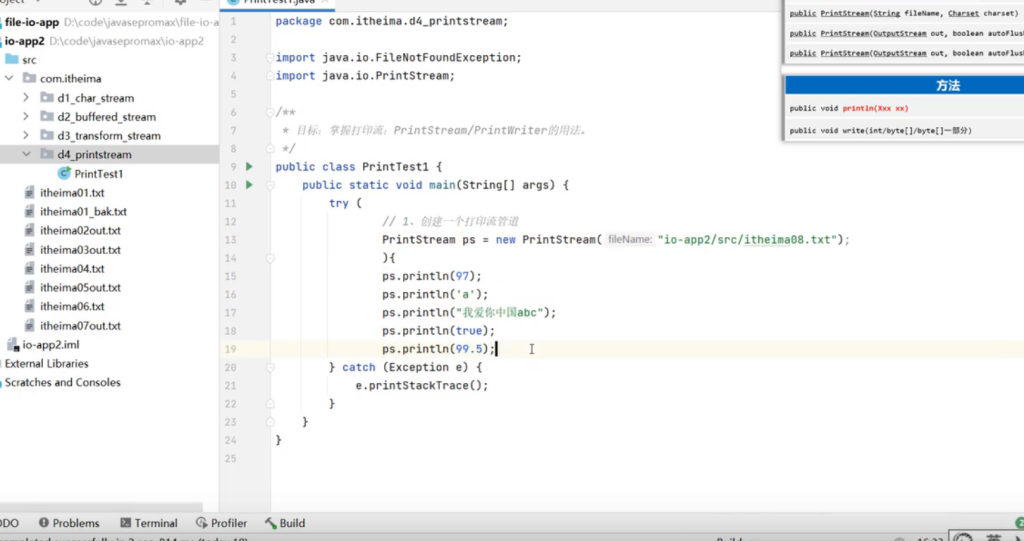Screen dimensions: 1024x541
Task: Click the Scratches and Consoles icon
Action: point(0,383)
